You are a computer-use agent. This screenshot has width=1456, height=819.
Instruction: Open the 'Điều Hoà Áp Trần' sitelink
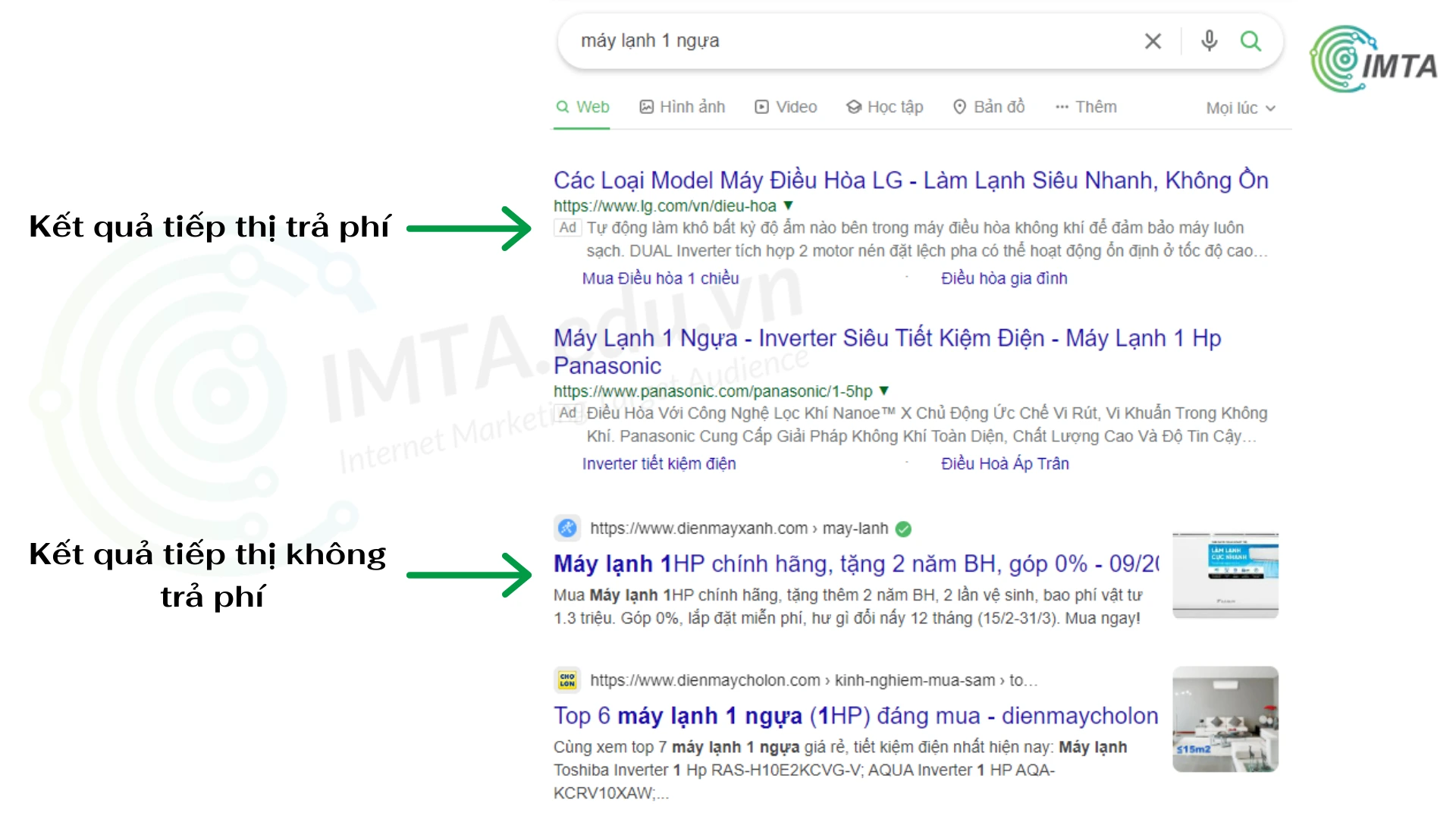pos(1005,463)
